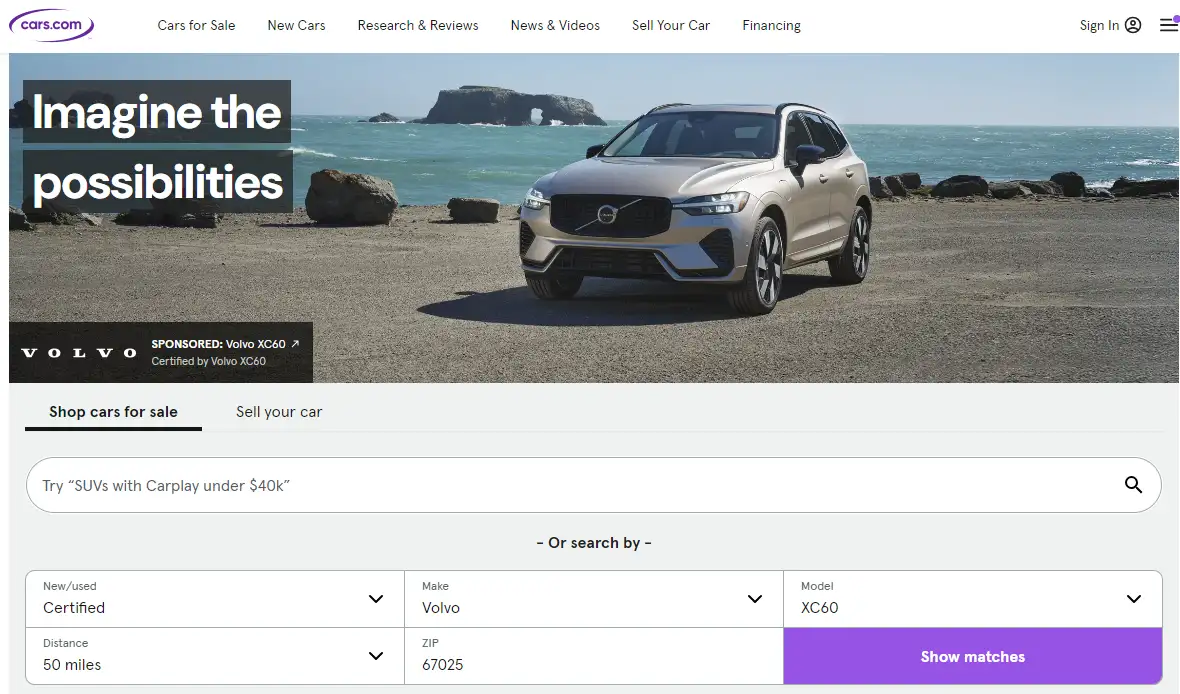Screen dimensions: 1180x694
Task: Open New Cars menu
Action: click(x=297, y=25)
